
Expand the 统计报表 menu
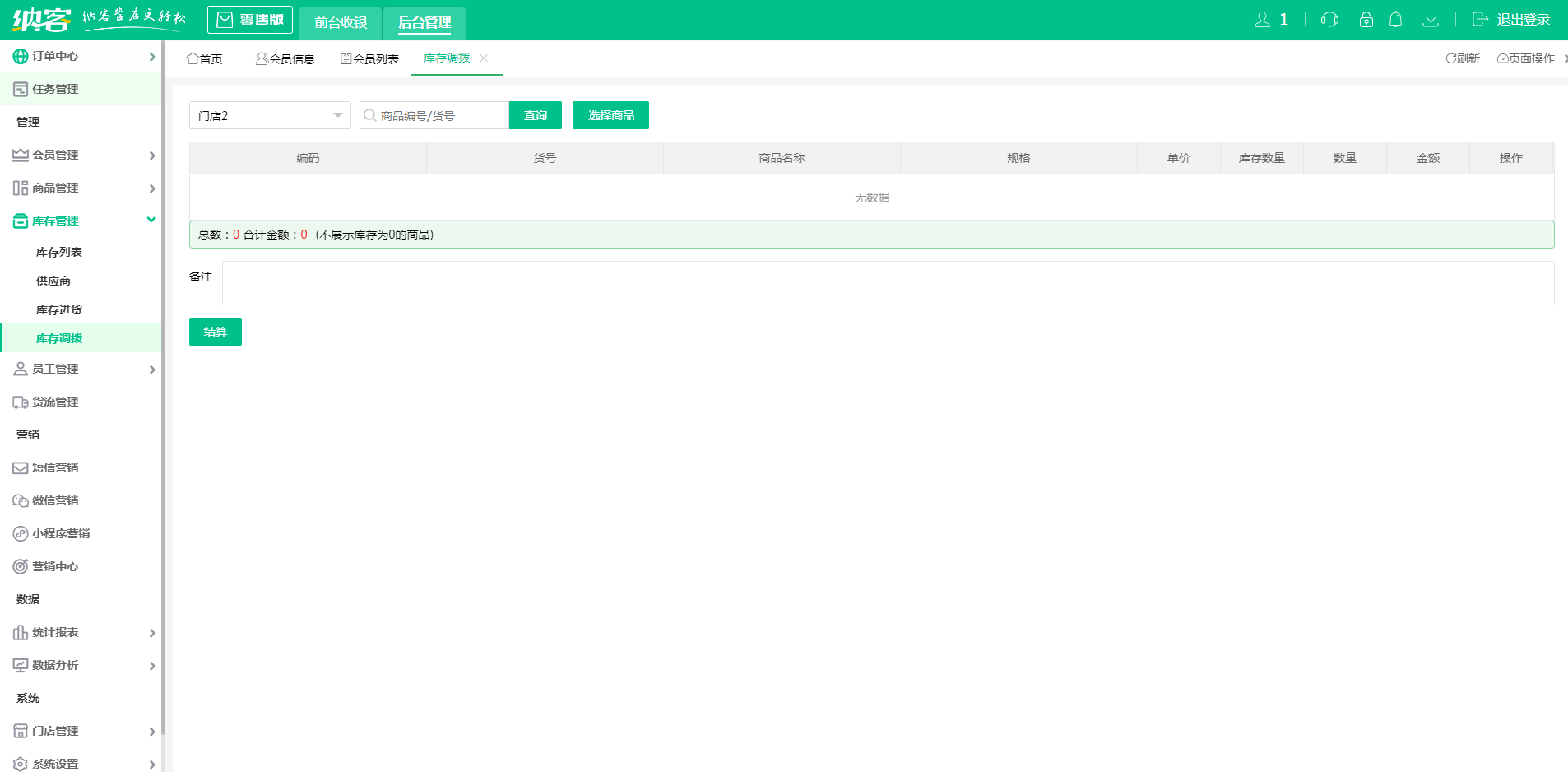[x=81, y=632]
